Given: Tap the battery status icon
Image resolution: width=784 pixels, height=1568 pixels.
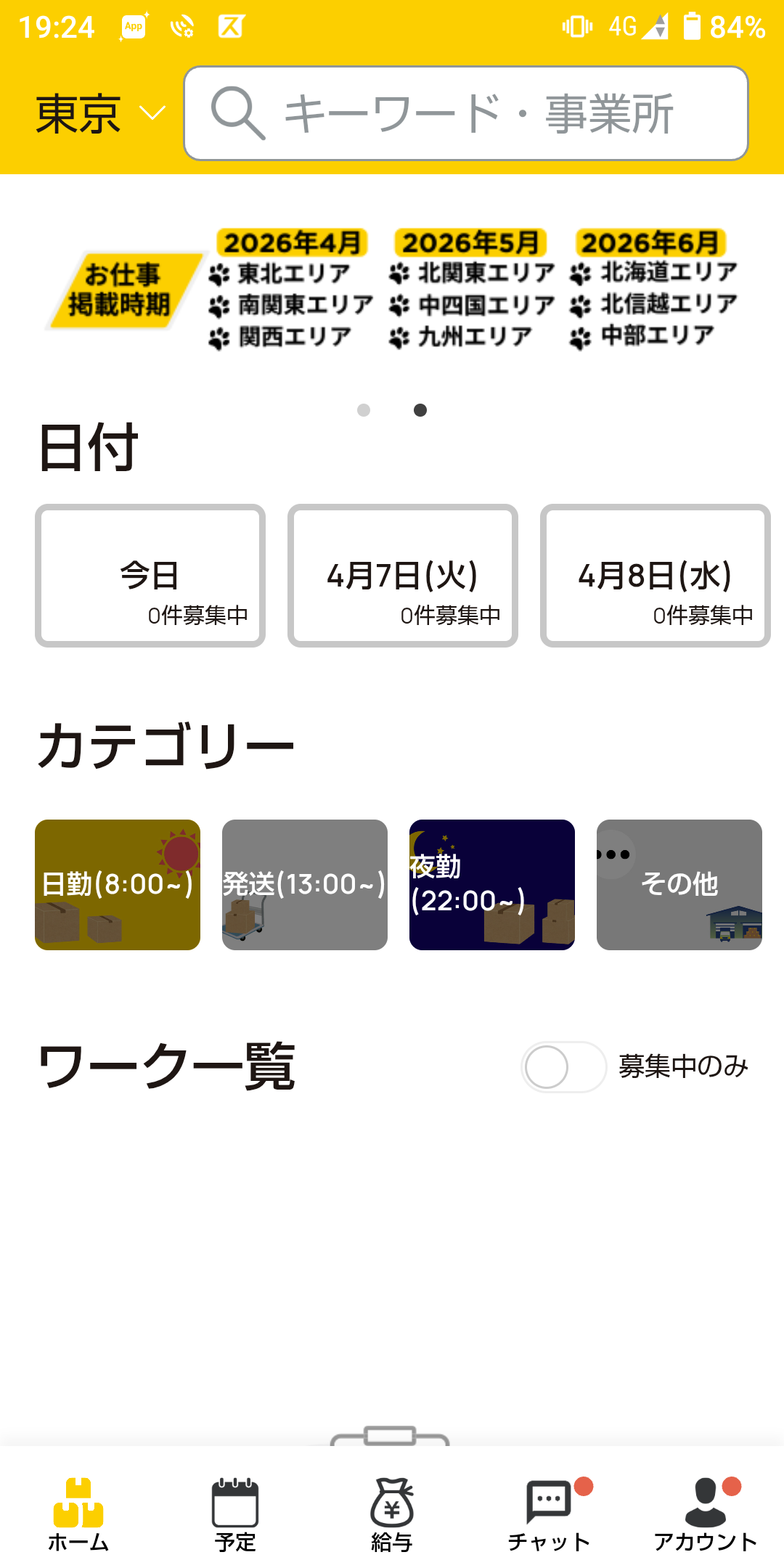Looking at the screenshot, I should tap(692, 27).
